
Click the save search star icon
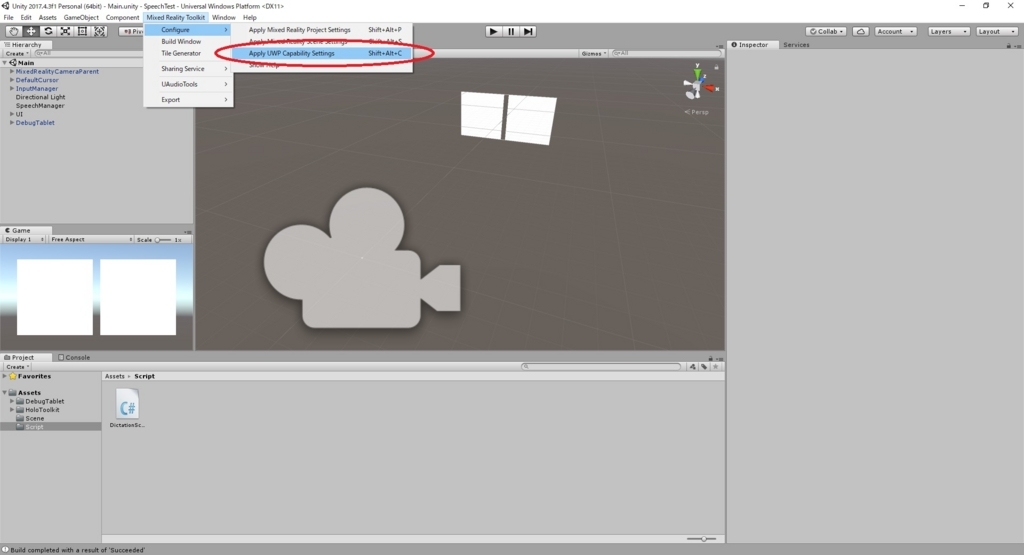click(716, 367)
